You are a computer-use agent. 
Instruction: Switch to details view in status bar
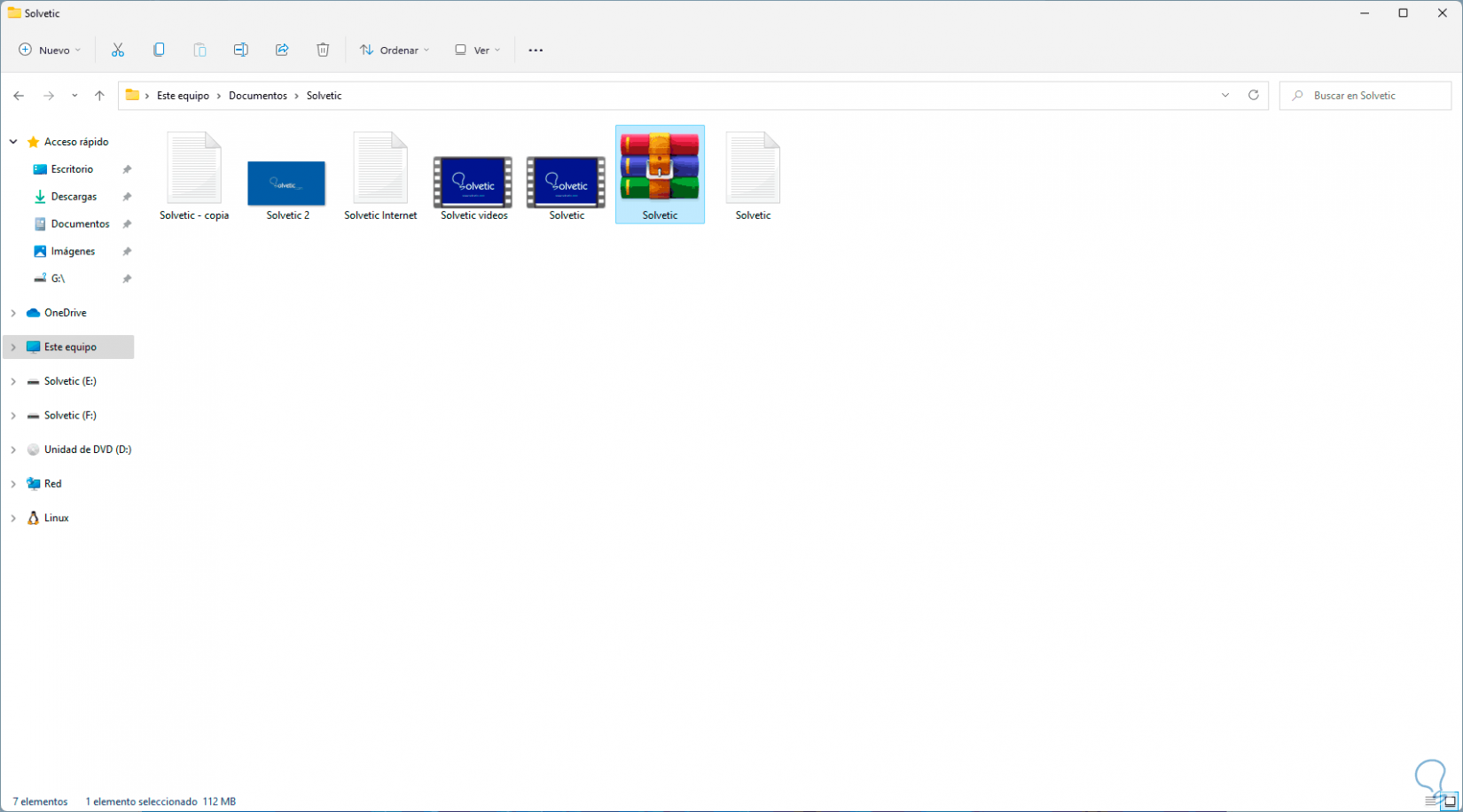pyautogui.click(x=1431, y=801)
